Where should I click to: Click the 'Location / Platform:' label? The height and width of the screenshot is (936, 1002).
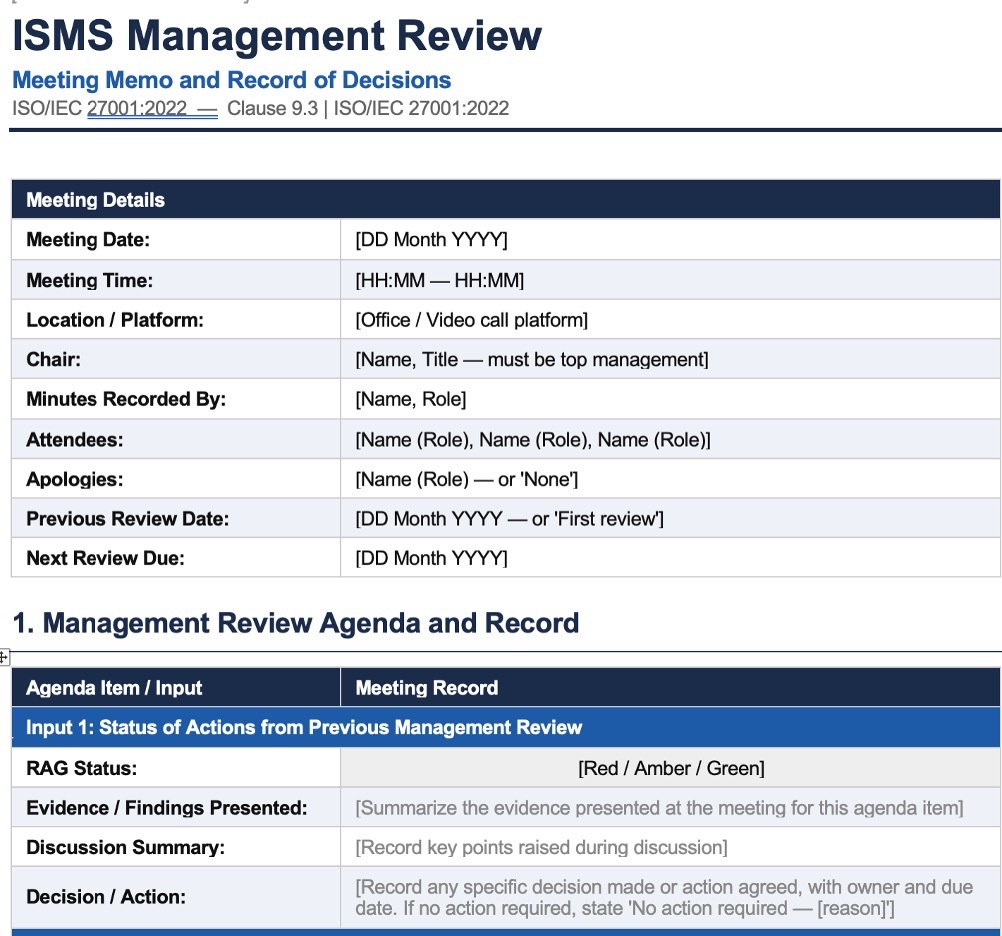tap(115, 319)
